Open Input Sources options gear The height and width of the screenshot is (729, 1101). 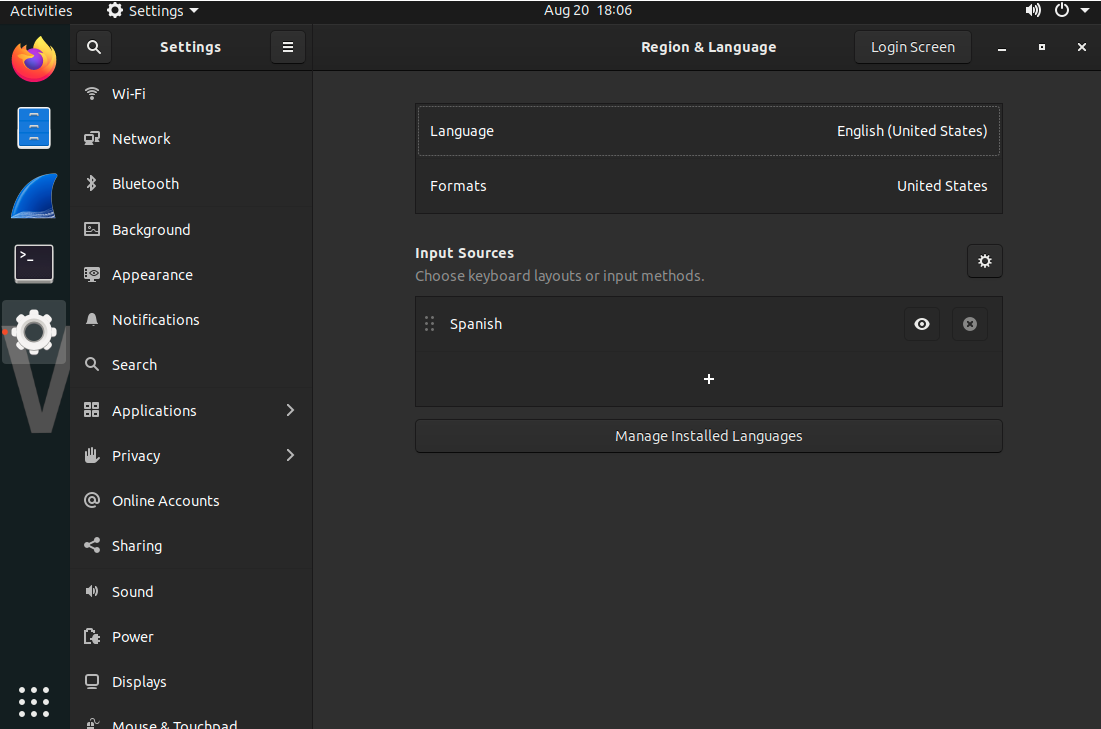pyautogui.click(x=984, y=261)
